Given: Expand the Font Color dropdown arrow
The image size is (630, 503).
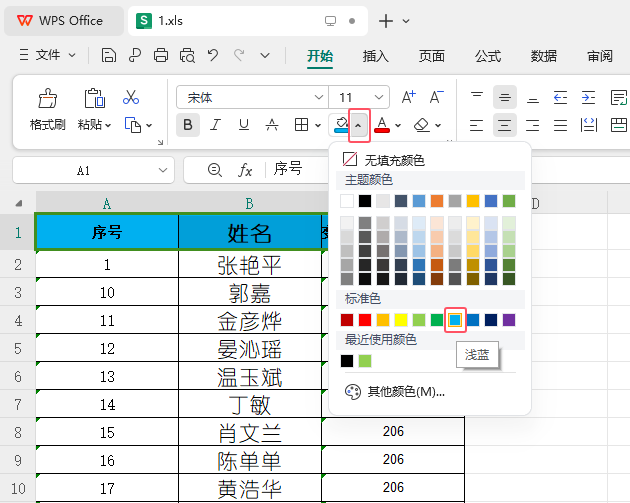Looking at the screenshot, I should [398, 125].
